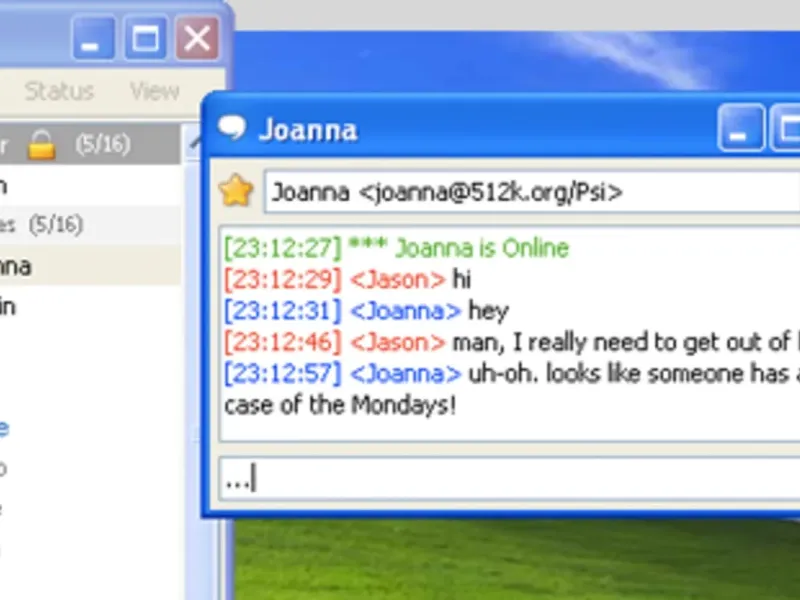Viewport: 800px width, 600px height.
Task: Focus the message input box containing the ellipsis
Action: coord(510,479)
